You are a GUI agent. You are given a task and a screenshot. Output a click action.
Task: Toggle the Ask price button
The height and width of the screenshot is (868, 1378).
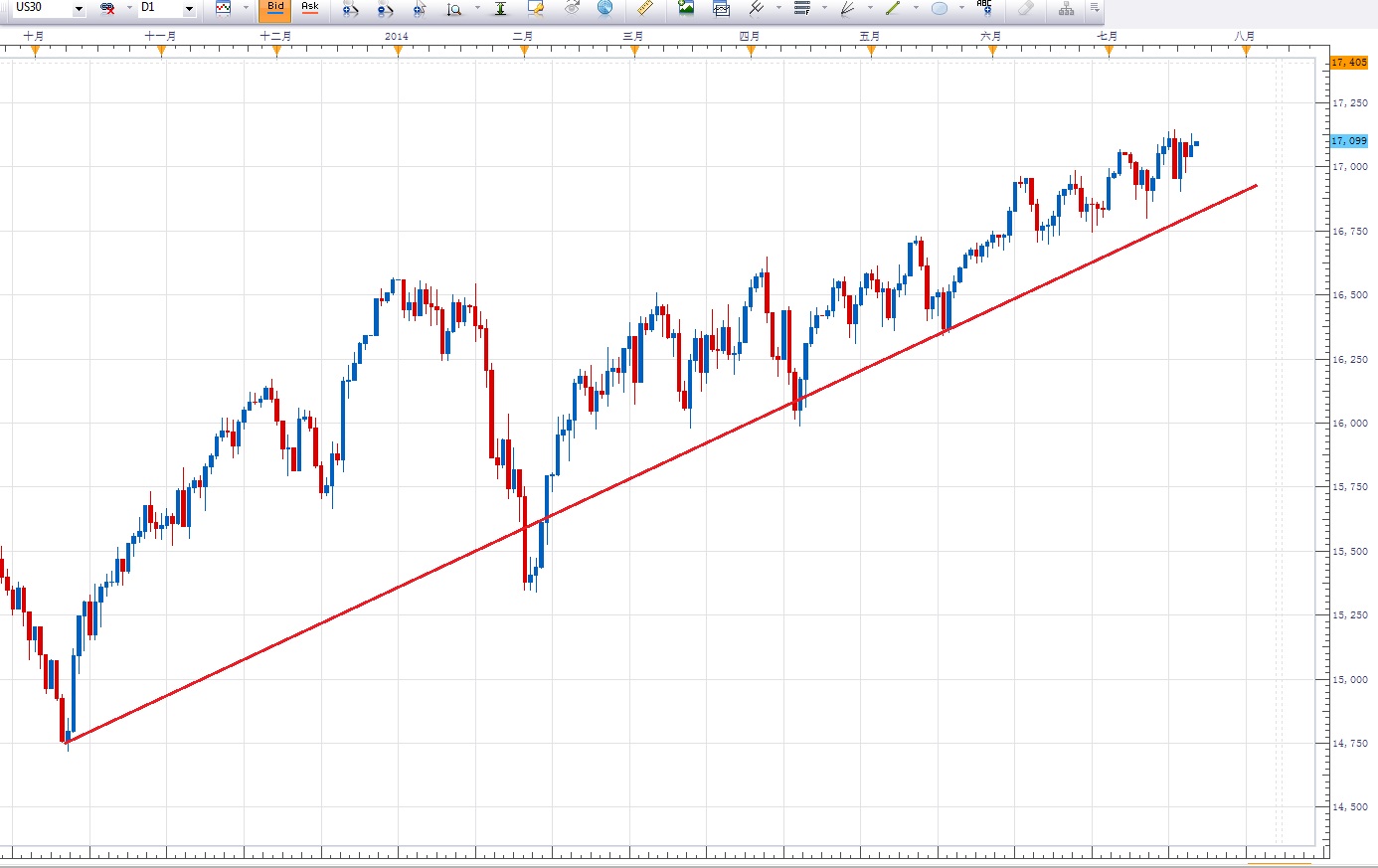(310, 8)
